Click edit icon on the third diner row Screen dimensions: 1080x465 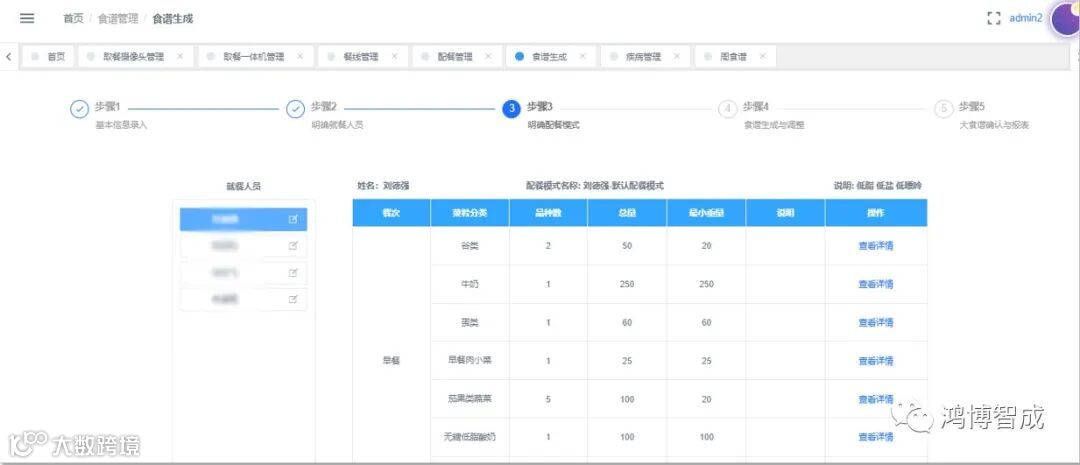tap(293, 273)
